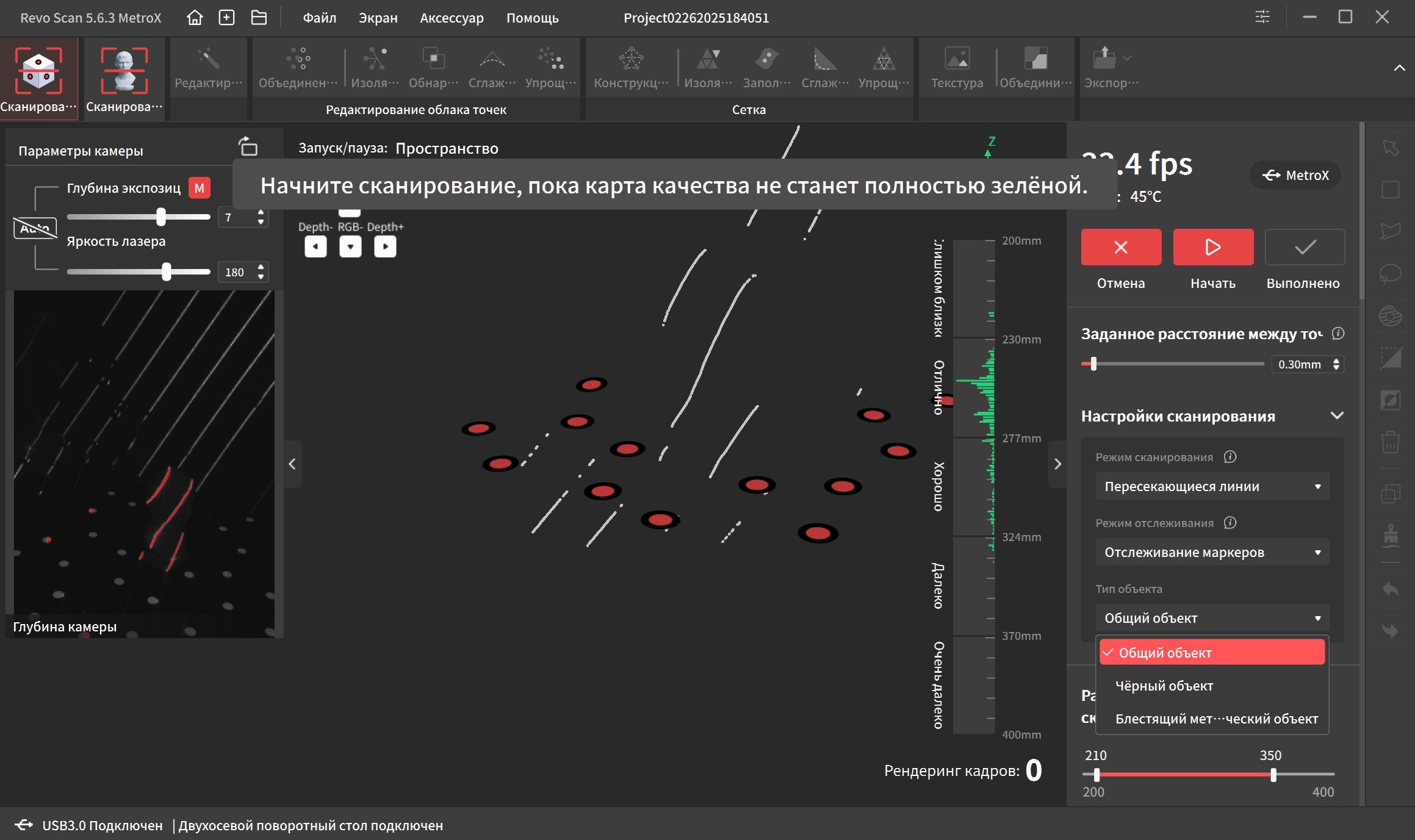The width and height of the screenshot is (1415, 840).
Task: Click the home icon in title bar
Action: pyautogui.click(x=195, y=18)
